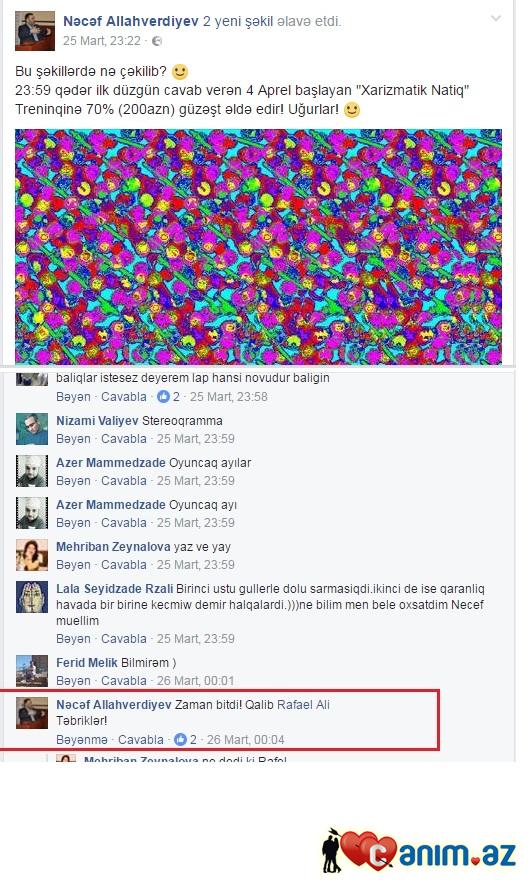532x884 pixels.
Task: Click the globe privacy icon beside 25 Mart
Action: click(x=157, y=41)
